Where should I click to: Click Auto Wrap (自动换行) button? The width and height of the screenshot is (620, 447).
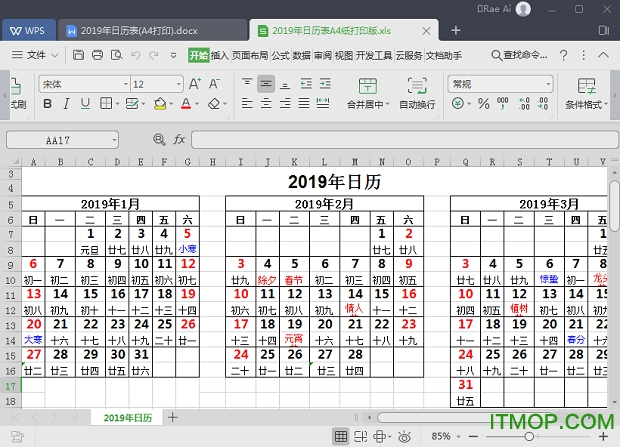417,93
